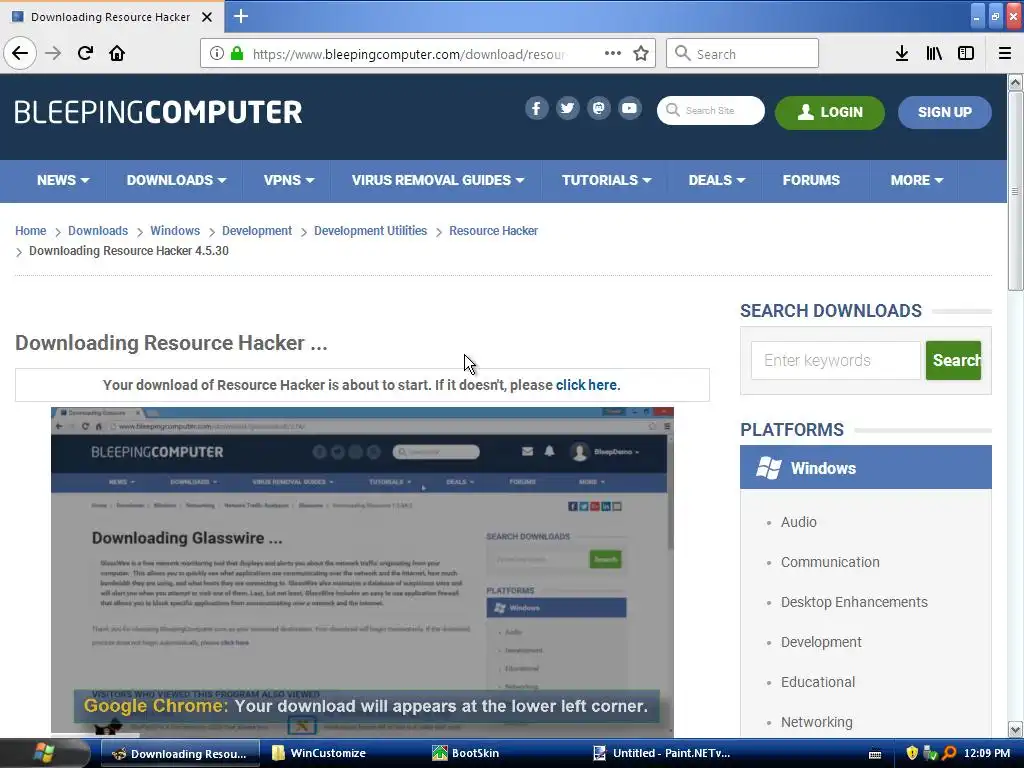The height and width of the screenshot is (768, 1024).
Task: Open the Educational category link
Action: coord(818,682)
